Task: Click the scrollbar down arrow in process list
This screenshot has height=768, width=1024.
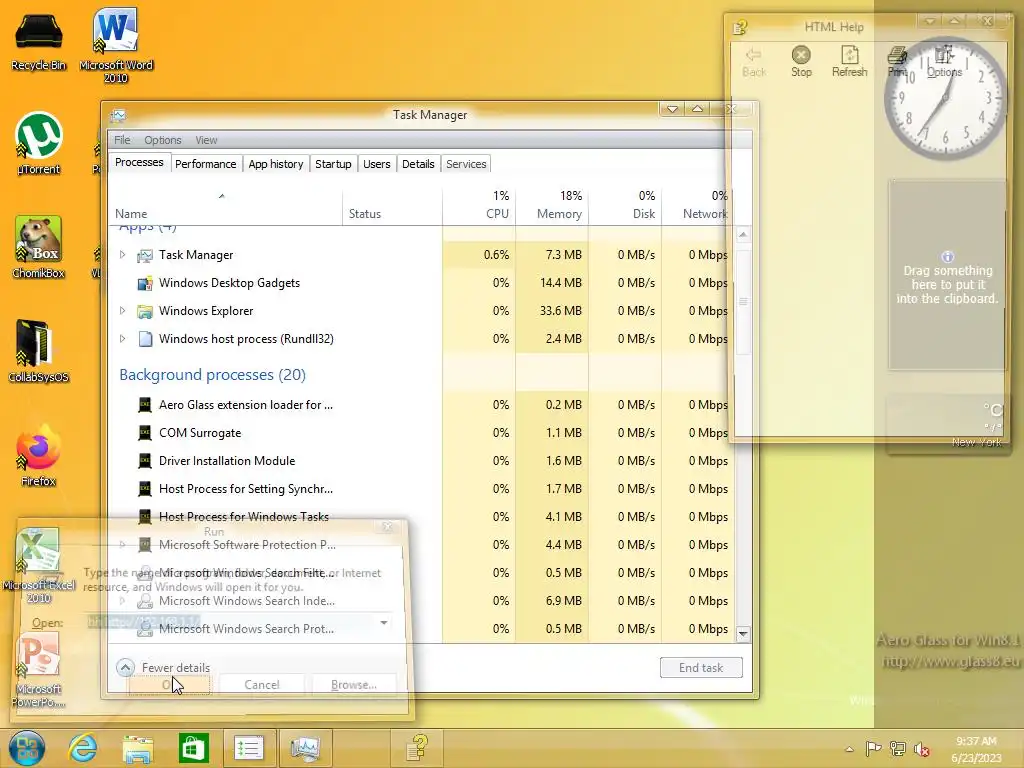Action: pyautogui.click(x=743, y=633)
